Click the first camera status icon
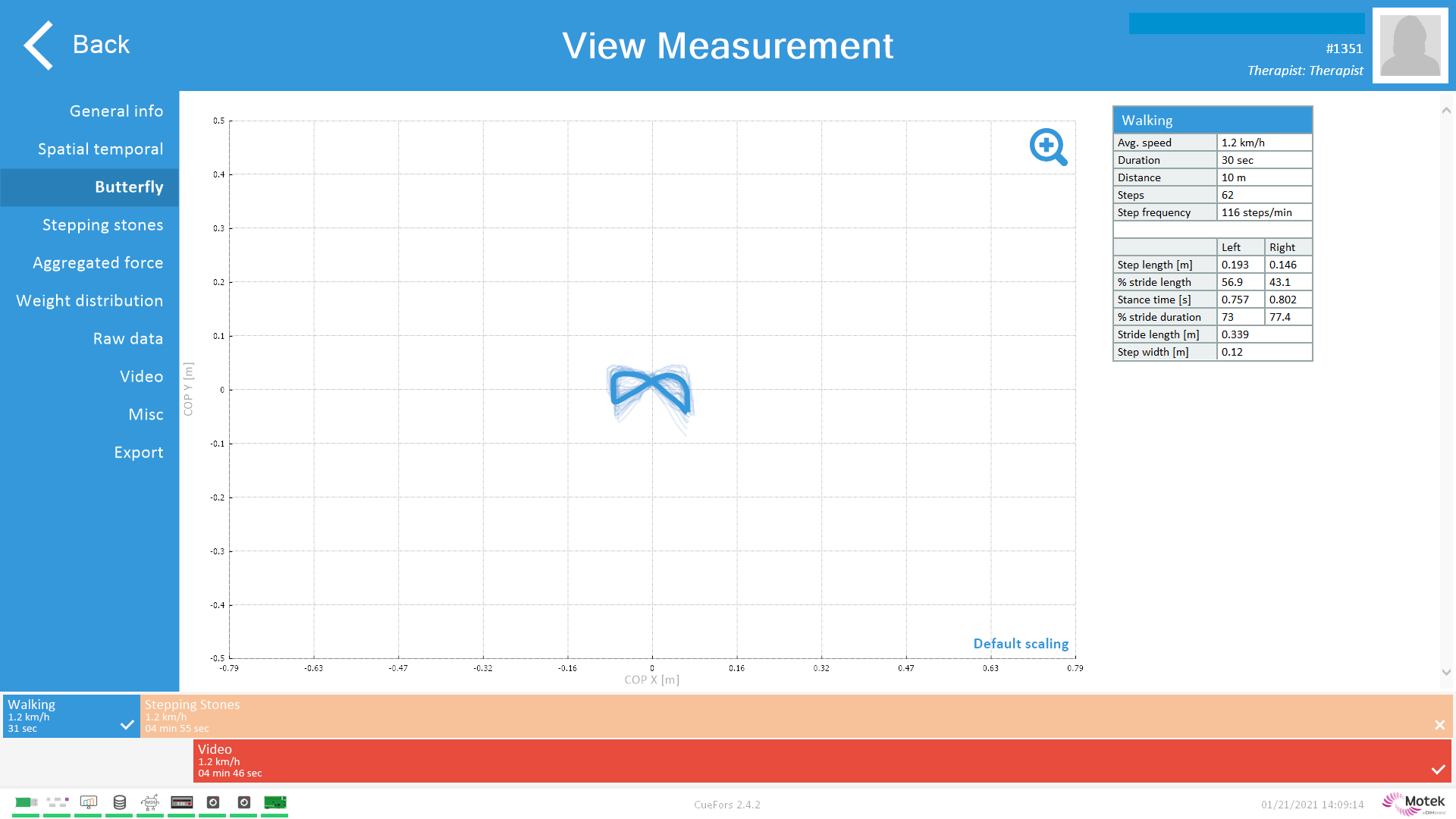The width and height of the screenshot is (1456, 819). pyautogui.click(x=213, y=802)
